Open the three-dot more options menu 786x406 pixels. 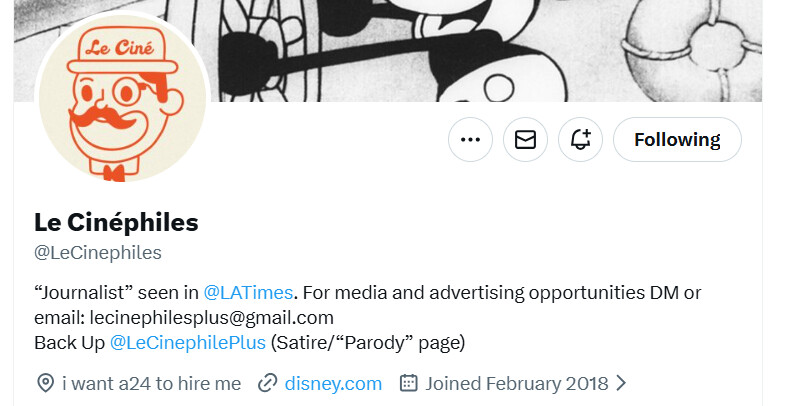click(470, 140)
